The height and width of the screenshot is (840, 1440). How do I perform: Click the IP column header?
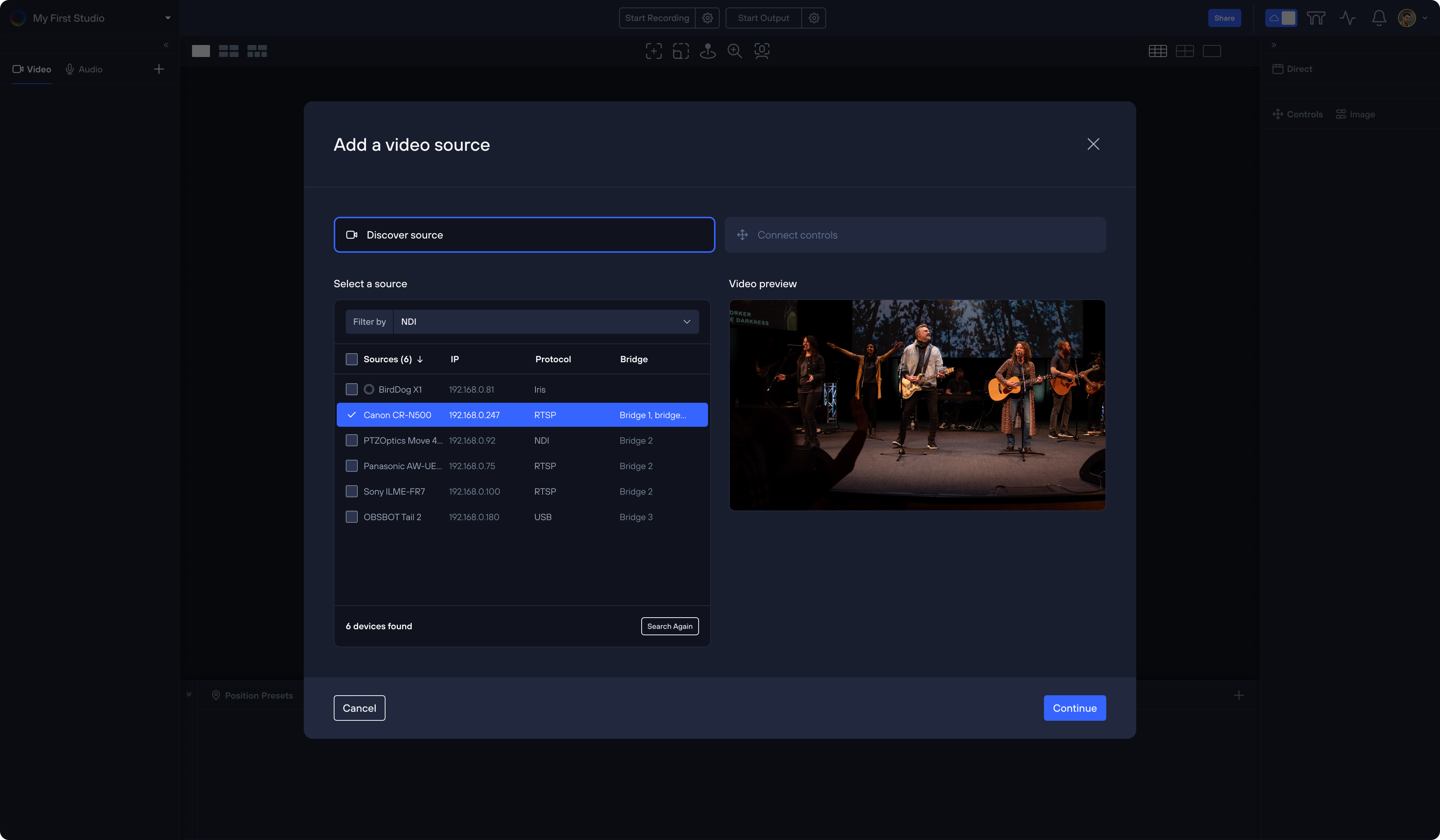click(454, 359)
